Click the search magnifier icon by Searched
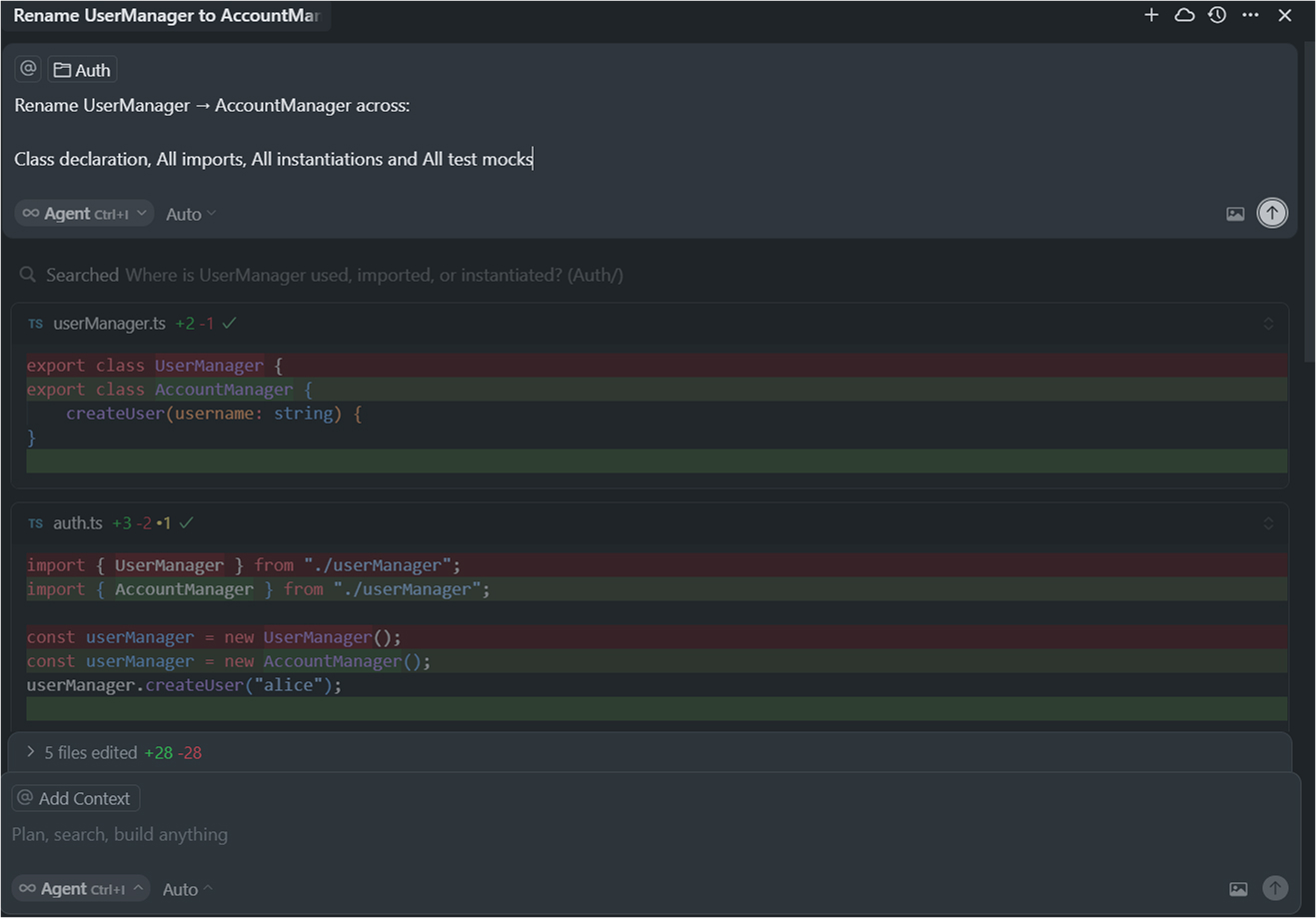Image resolution: width=1316 pixels, height=918 pixels. (x=28, y=275)
